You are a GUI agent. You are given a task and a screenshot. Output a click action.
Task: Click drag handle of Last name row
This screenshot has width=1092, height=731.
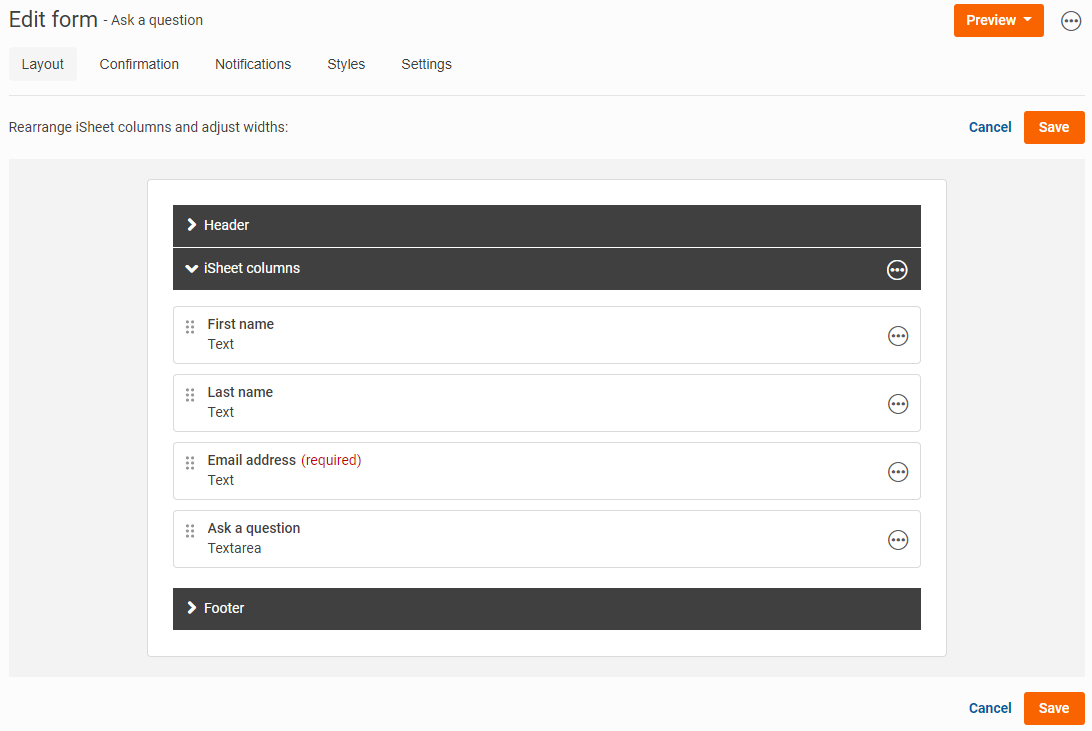(190, 395)
